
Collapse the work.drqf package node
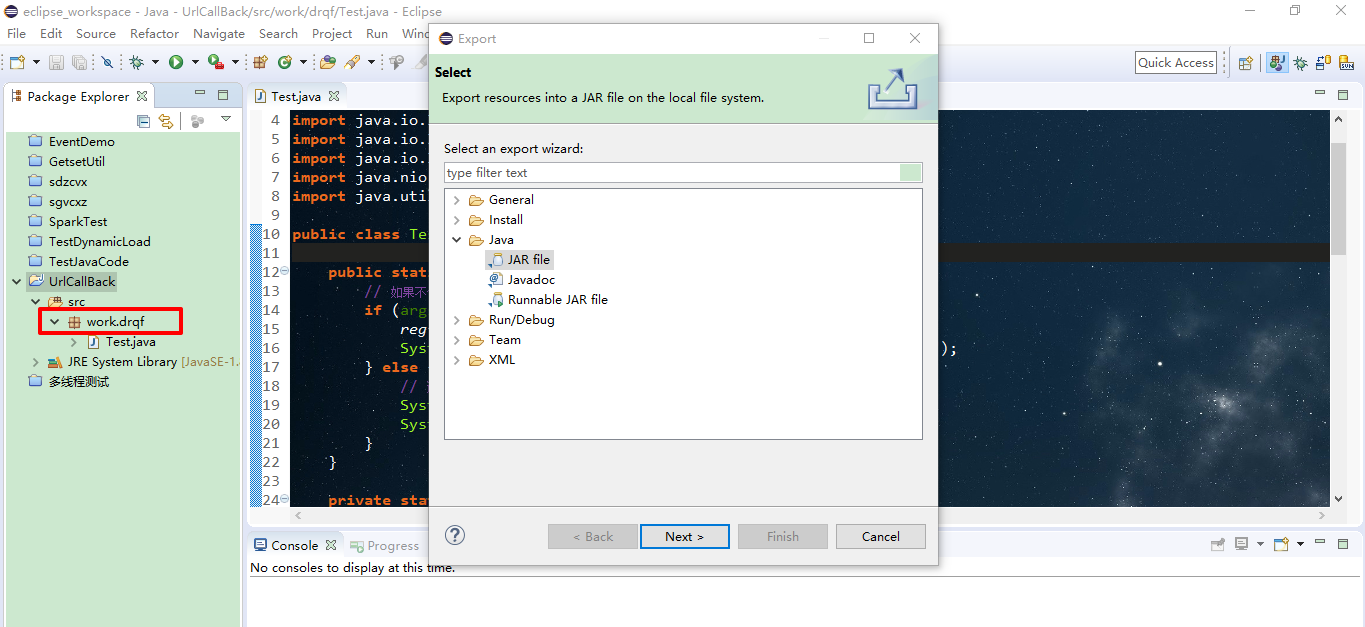point(55,322)
